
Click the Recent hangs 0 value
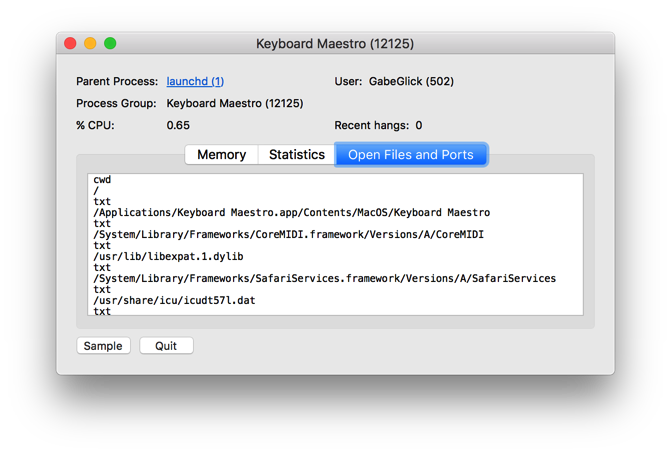[x=419, y=125]
